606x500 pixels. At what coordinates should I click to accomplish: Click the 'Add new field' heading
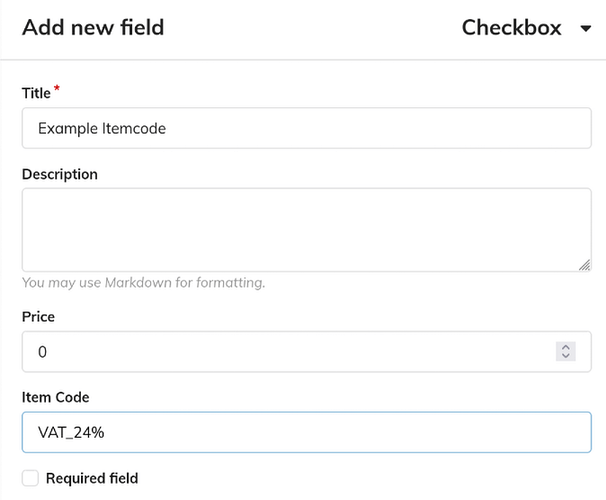pyautogui.click(x=93, y=28)
